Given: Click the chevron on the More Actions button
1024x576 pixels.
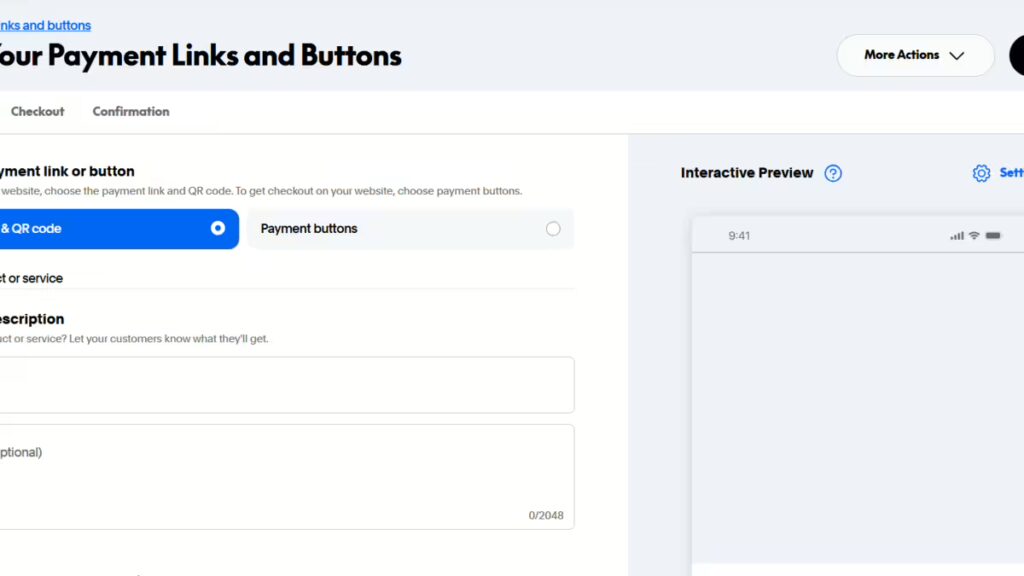Looking at the screenshot, I should pos(958,56).
